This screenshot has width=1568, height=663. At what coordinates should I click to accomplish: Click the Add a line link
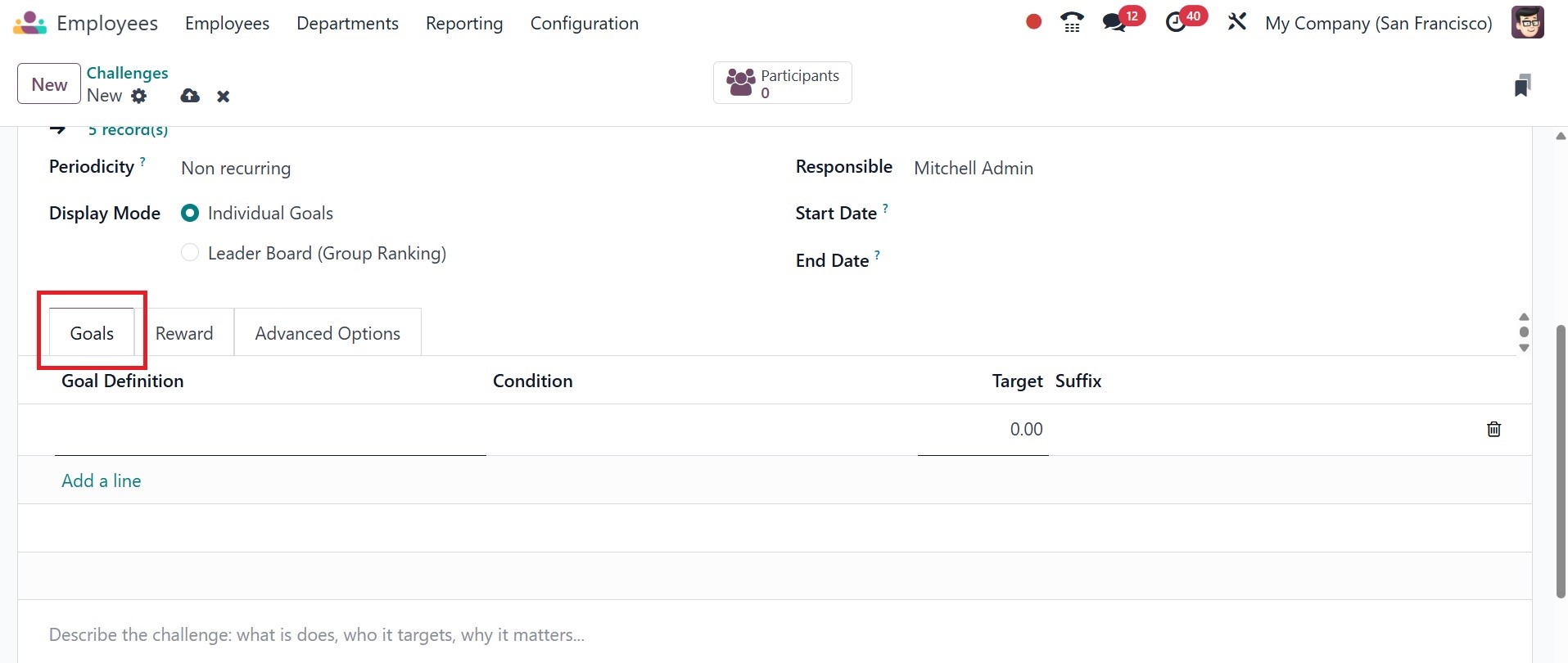[x=102, y=480]
